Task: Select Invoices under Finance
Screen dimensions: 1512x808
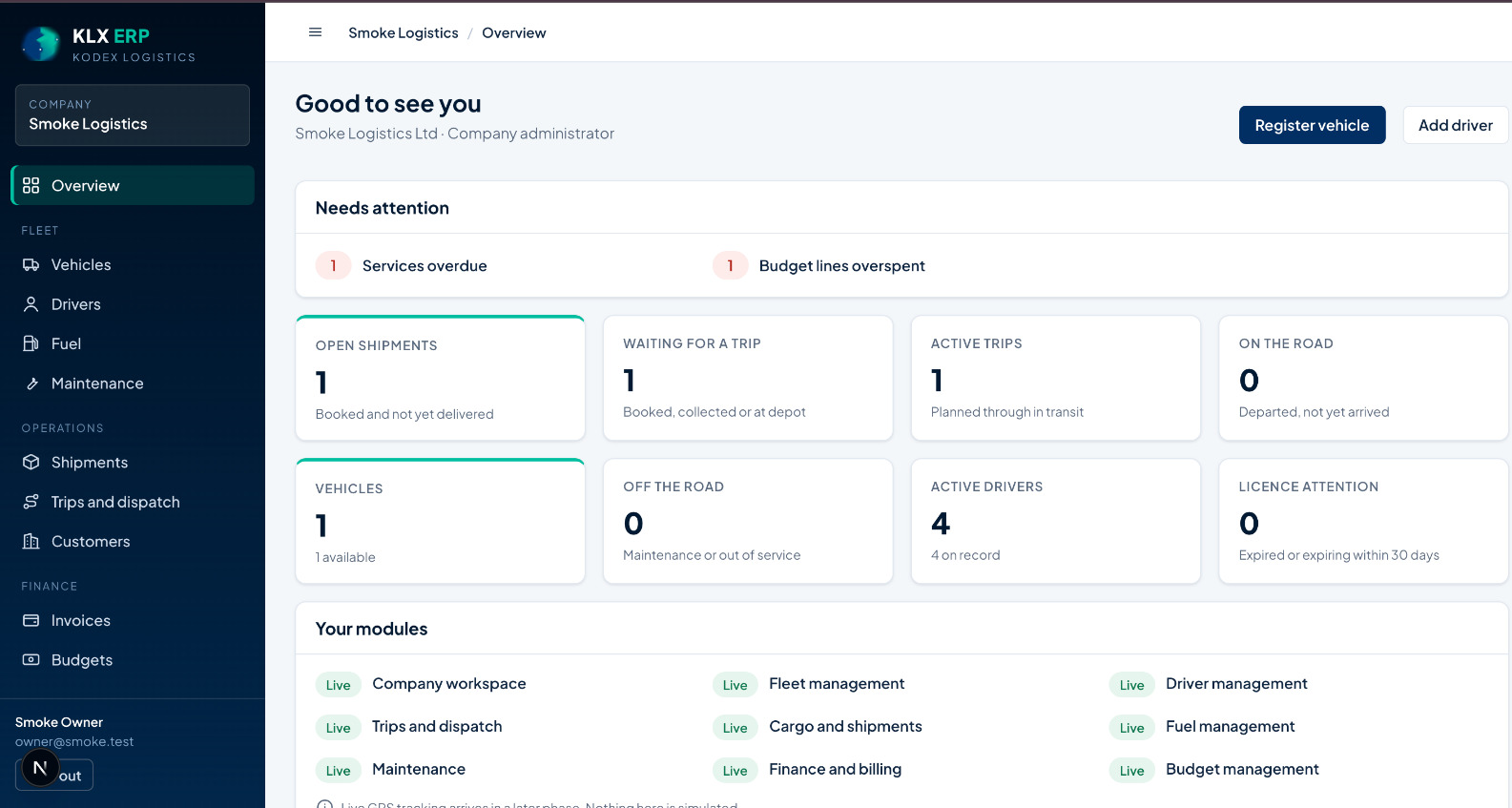Action: [133, 621]
